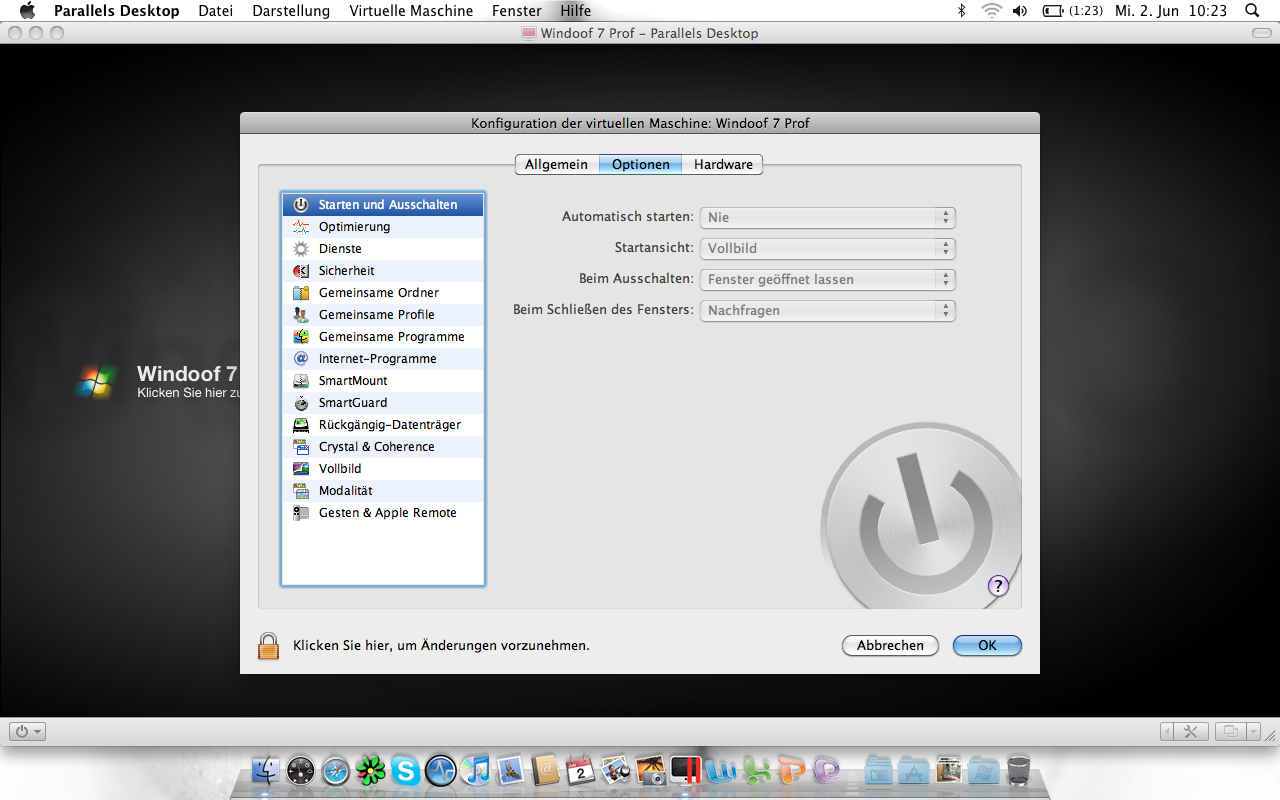
Task: Open PowerPoint from the Dock
Action: point(792,770)
